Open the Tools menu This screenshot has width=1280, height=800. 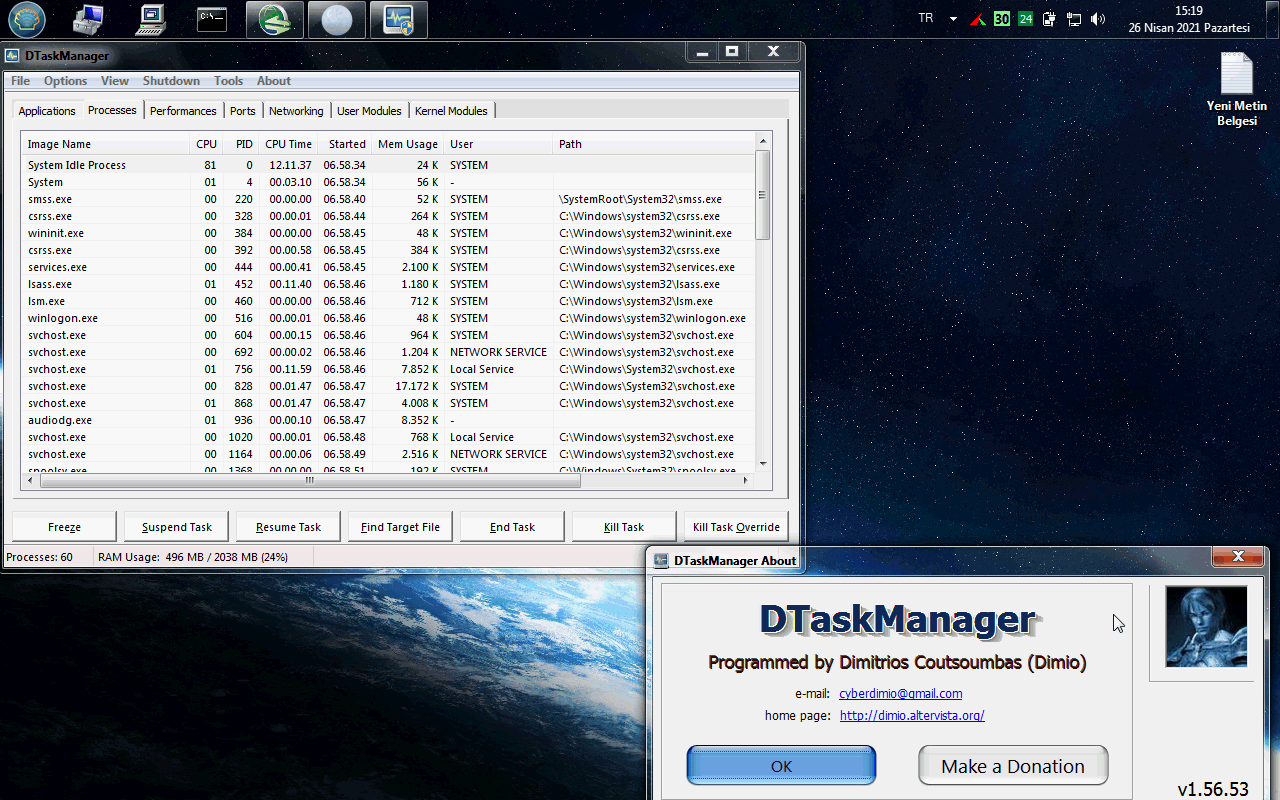(228, 81)
